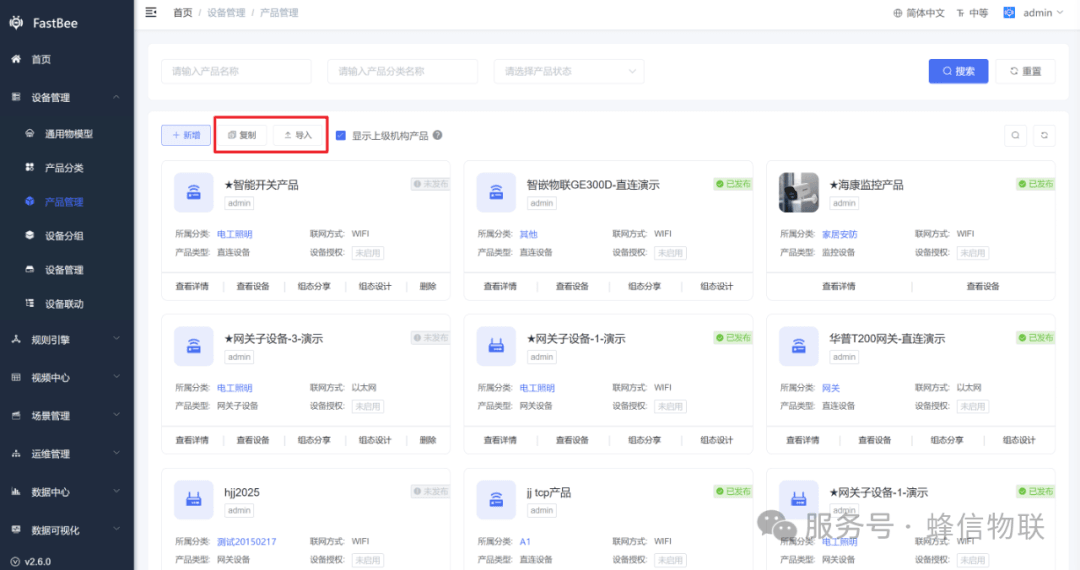This screenshot has height=570, width=1080.
Task: Click 电工照明 category link on ★智能开关产品
Action: (235, 234)
